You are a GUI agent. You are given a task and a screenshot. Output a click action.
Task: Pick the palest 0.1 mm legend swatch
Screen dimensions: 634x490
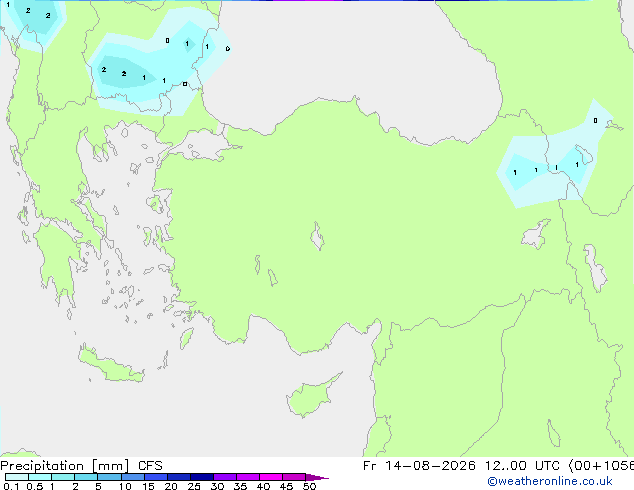[x=17, y=477]
